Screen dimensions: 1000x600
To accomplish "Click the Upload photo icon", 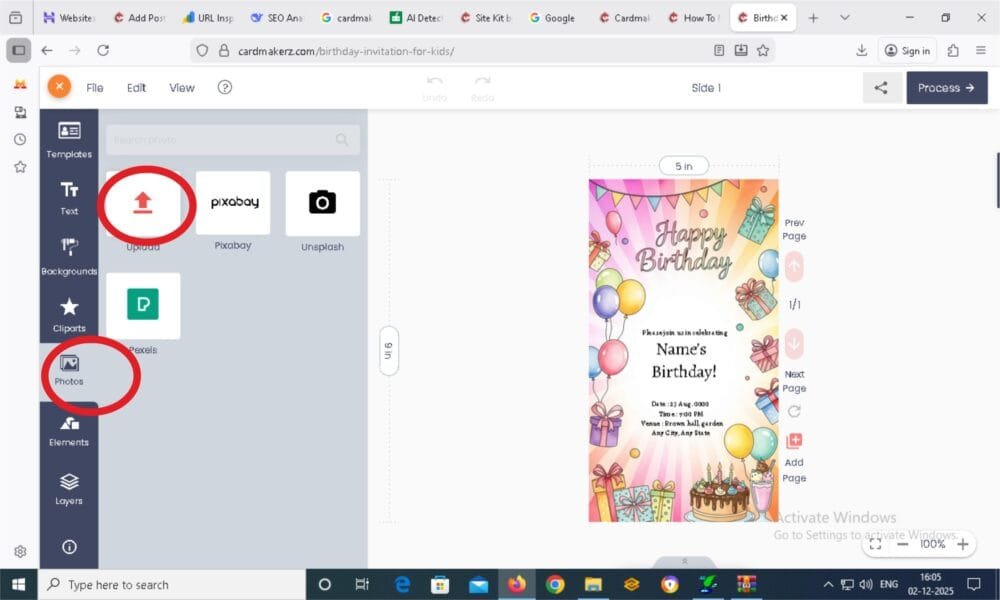I will click(x=143, y=205).
